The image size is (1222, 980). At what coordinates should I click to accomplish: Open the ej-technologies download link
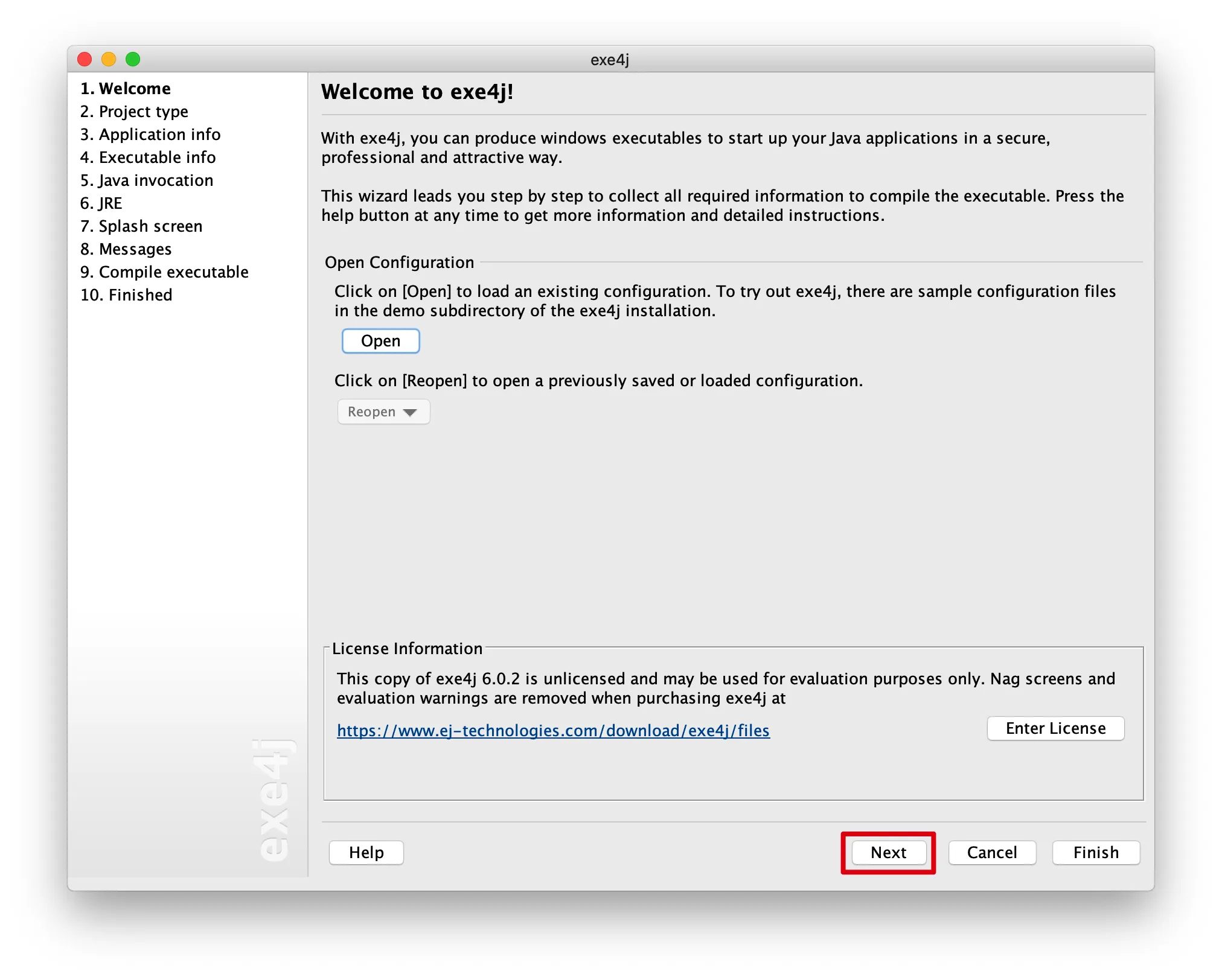click(553, 730)
